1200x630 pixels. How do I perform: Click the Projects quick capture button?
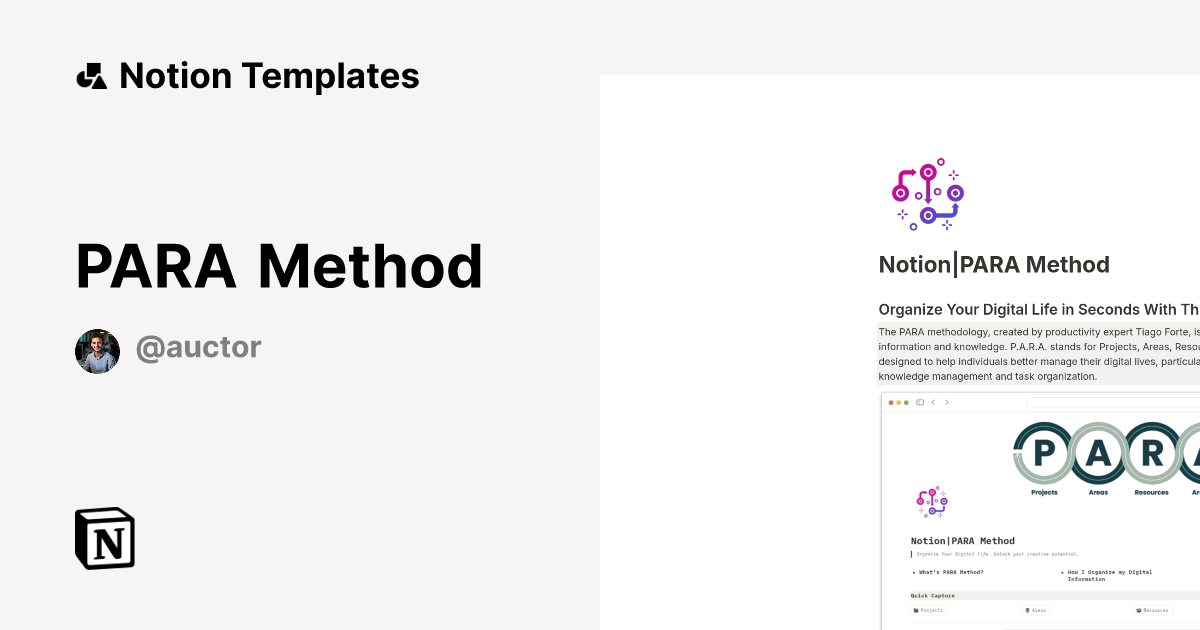(x=929, y=610)
